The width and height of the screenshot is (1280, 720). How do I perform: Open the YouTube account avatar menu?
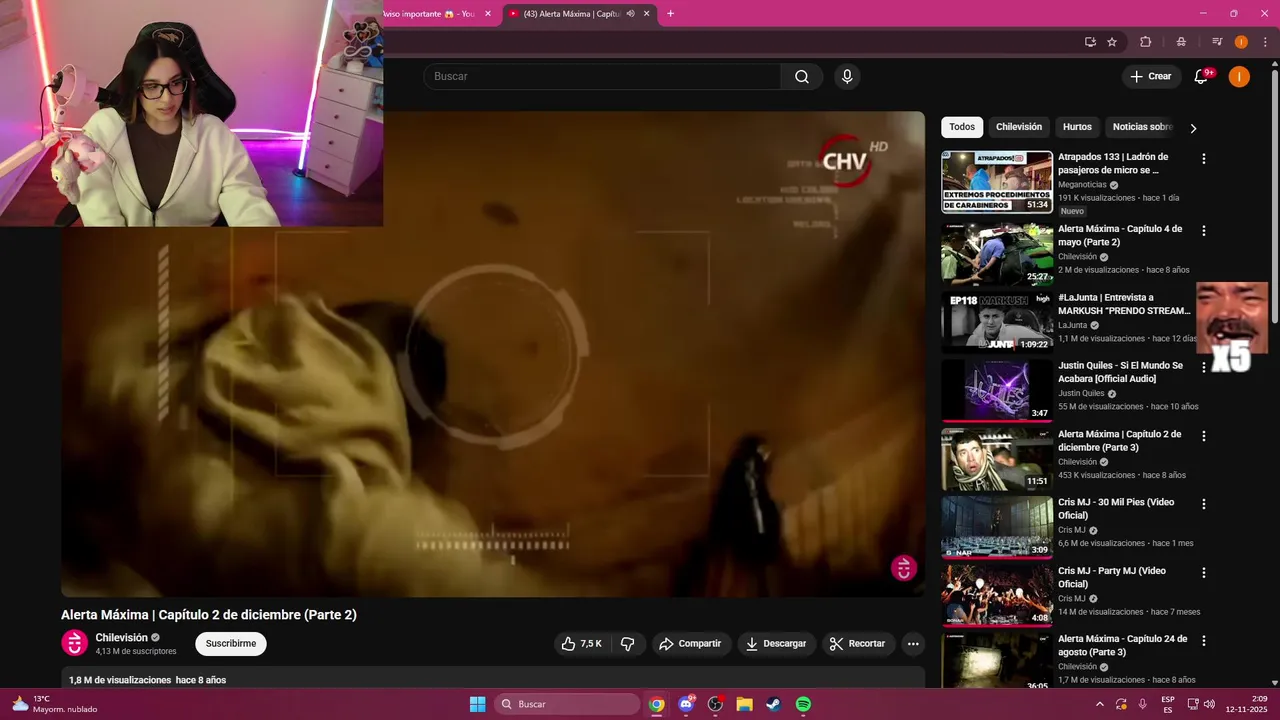(x=1239, y=77)
